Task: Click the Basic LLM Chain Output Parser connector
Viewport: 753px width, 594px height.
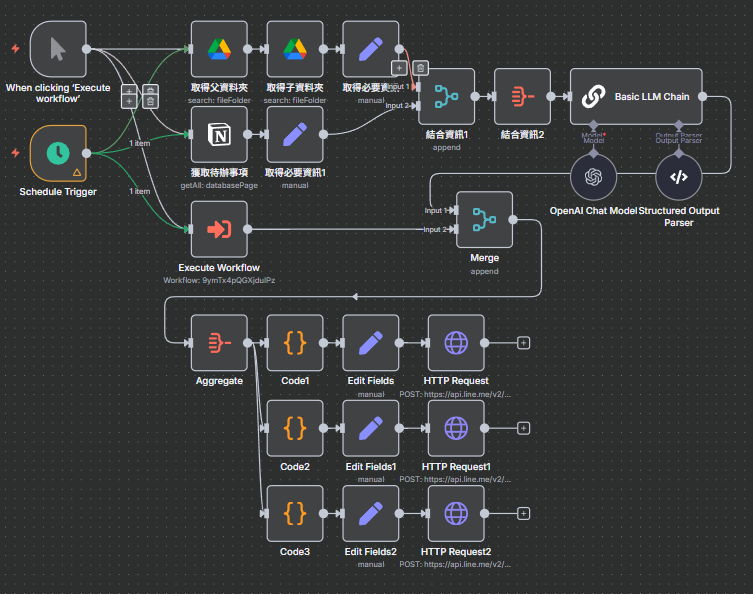Action: click(x=679, y=125)
